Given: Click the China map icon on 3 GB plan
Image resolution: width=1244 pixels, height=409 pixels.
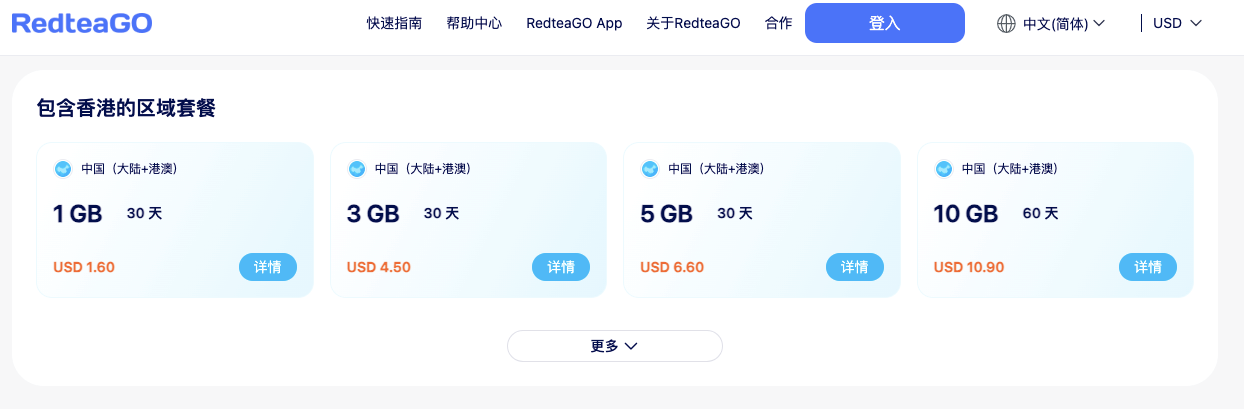Looking at the screenshot, I should (356, 169).
